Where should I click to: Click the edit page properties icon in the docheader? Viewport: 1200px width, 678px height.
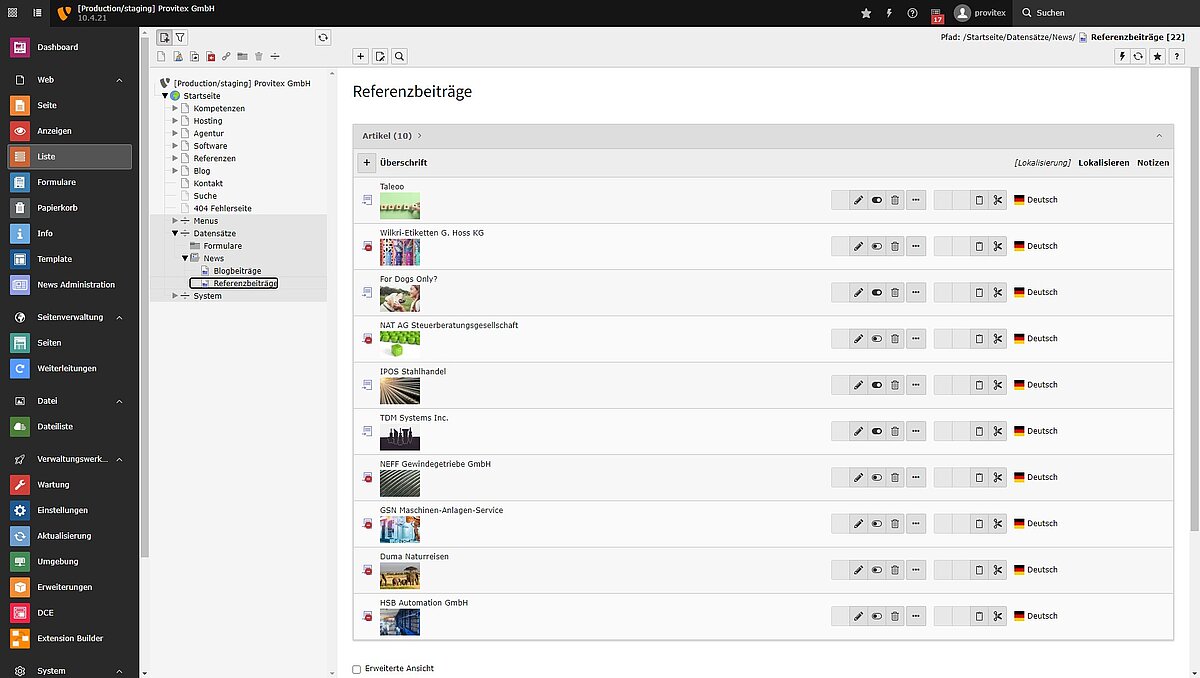[x=380, y=56]
